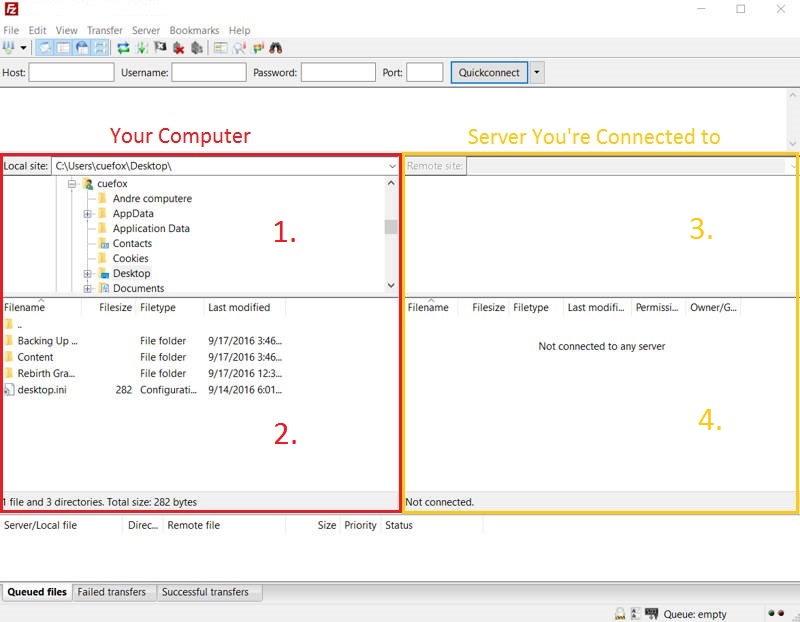
Task: Cancel the current operation
Action: (x=159, y=48)
